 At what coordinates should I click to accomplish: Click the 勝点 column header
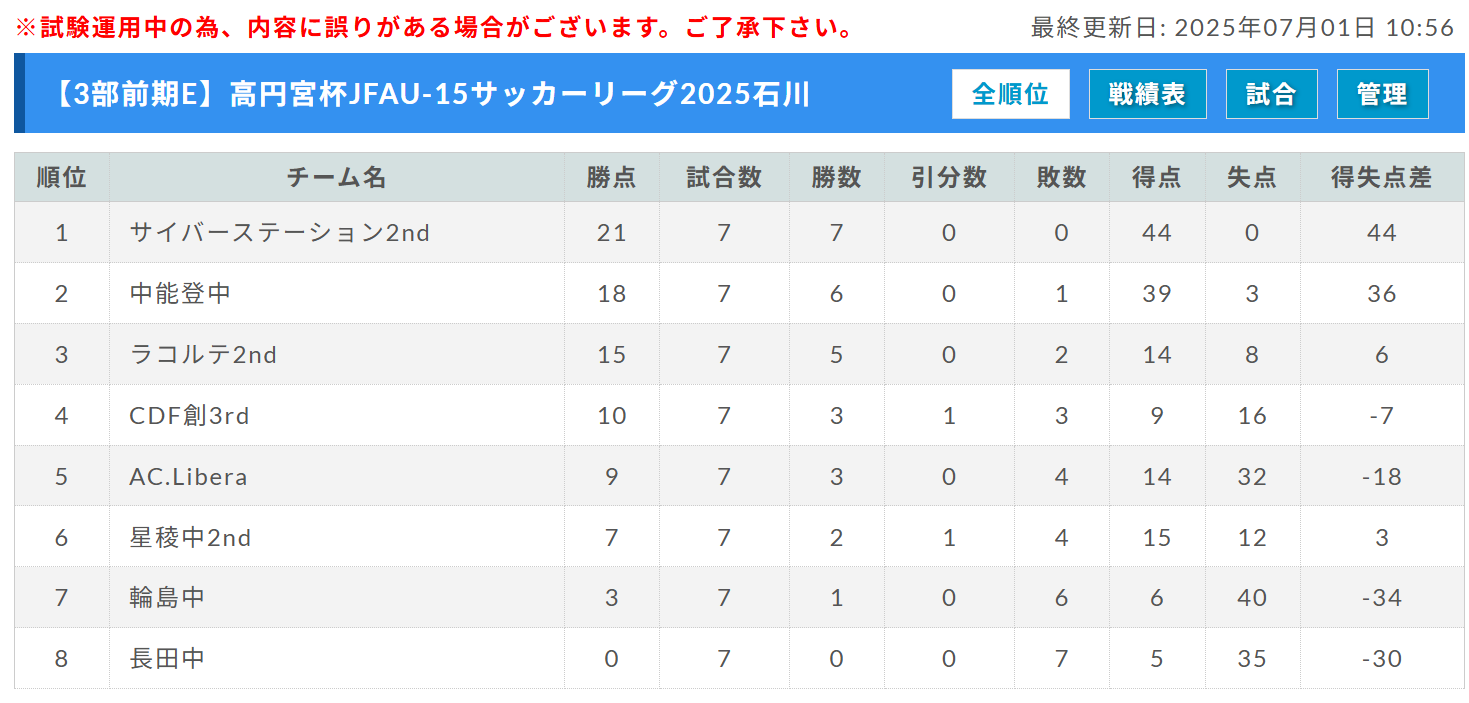(612, 177)
